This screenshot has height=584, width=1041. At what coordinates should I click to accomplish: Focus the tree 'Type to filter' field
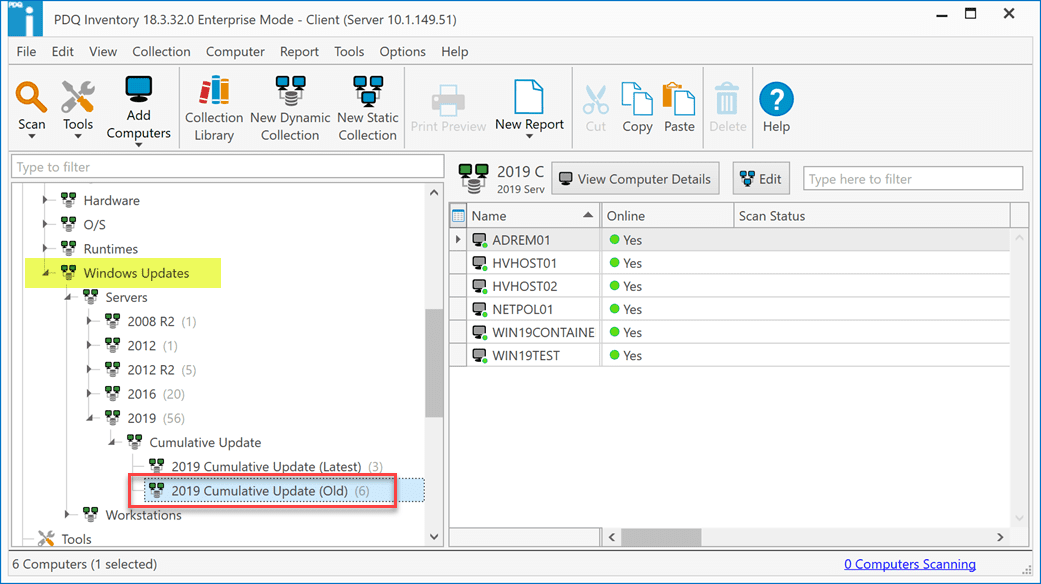pyautogui.click(x=227, y=167)
